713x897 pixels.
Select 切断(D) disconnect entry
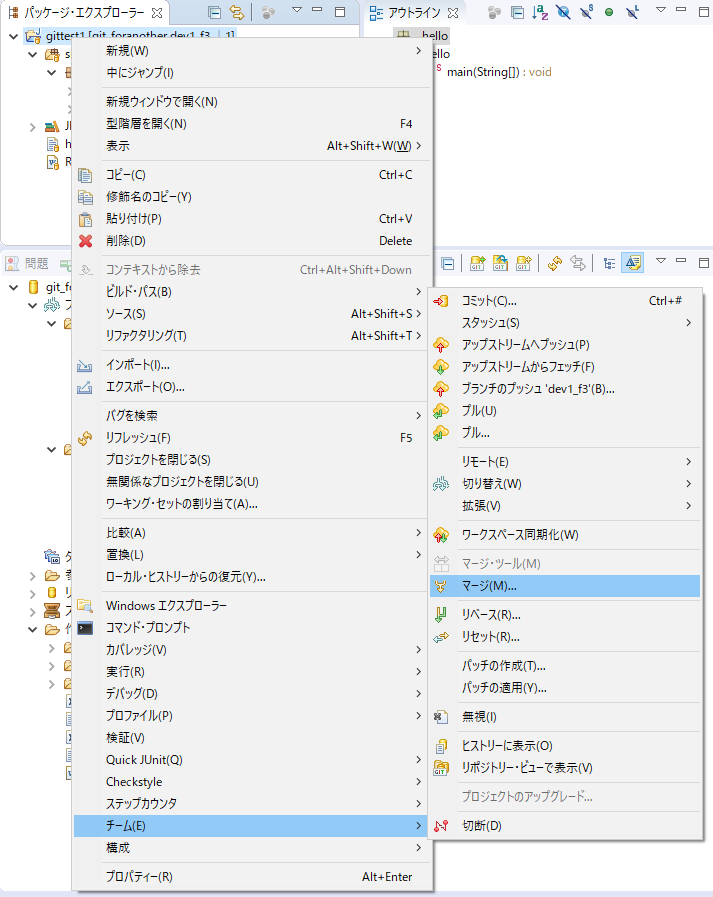pos(565,826)
